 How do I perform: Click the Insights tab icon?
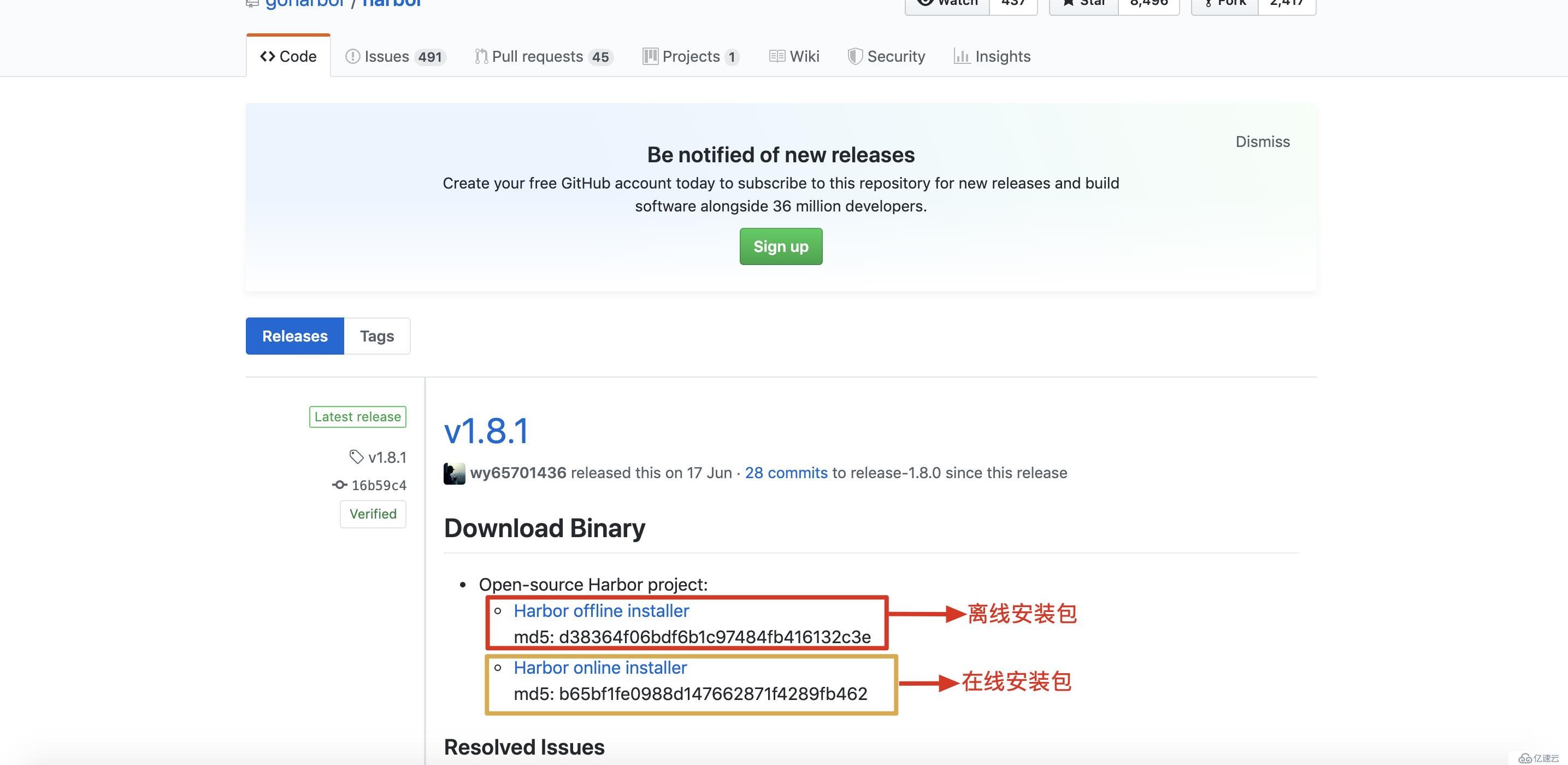click(961, 55)
